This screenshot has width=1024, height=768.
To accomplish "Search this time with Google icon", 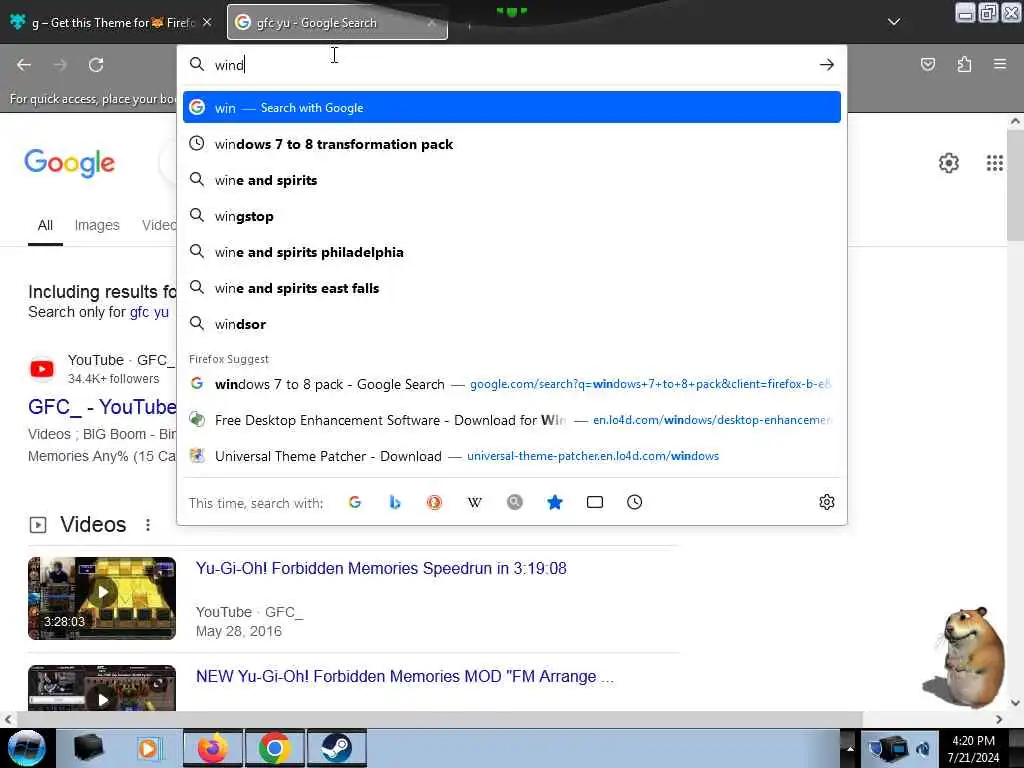I will click(x=355, y=502).
